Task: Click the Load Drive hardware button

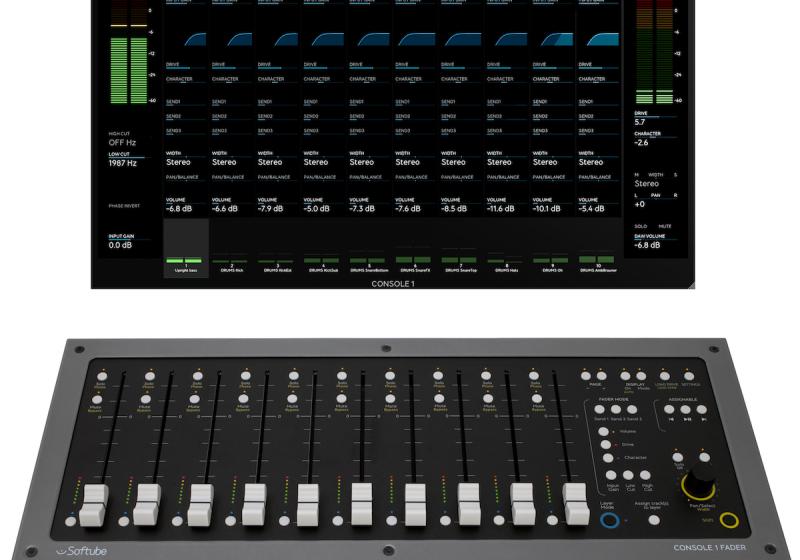Action: (665, 376)
